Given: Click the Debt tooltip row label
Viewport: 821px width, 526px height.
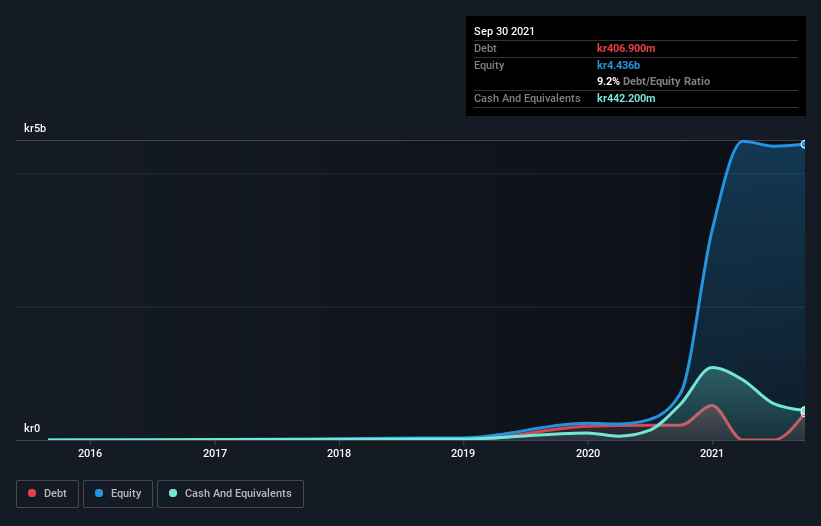Looking at the screenshot, I should pyautogui.click(x=485, y=48).
